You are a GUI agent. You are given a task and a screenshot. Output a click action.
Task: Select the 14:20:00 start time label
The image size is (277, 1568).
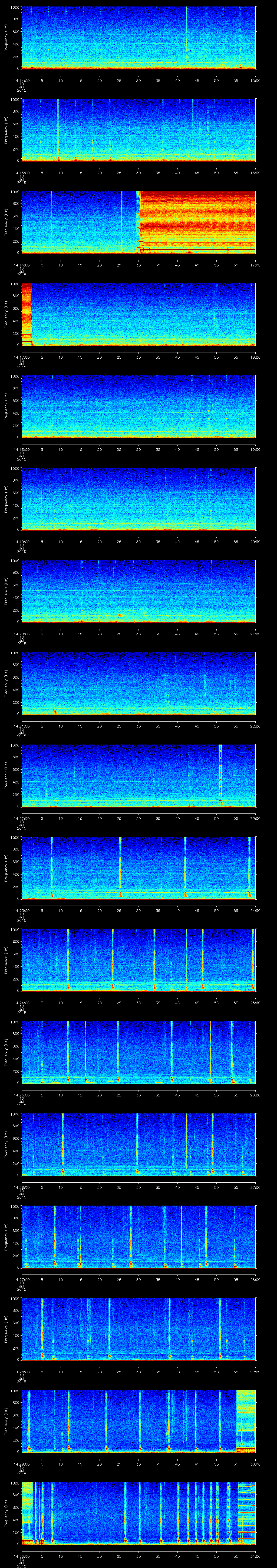pos(22,634)
